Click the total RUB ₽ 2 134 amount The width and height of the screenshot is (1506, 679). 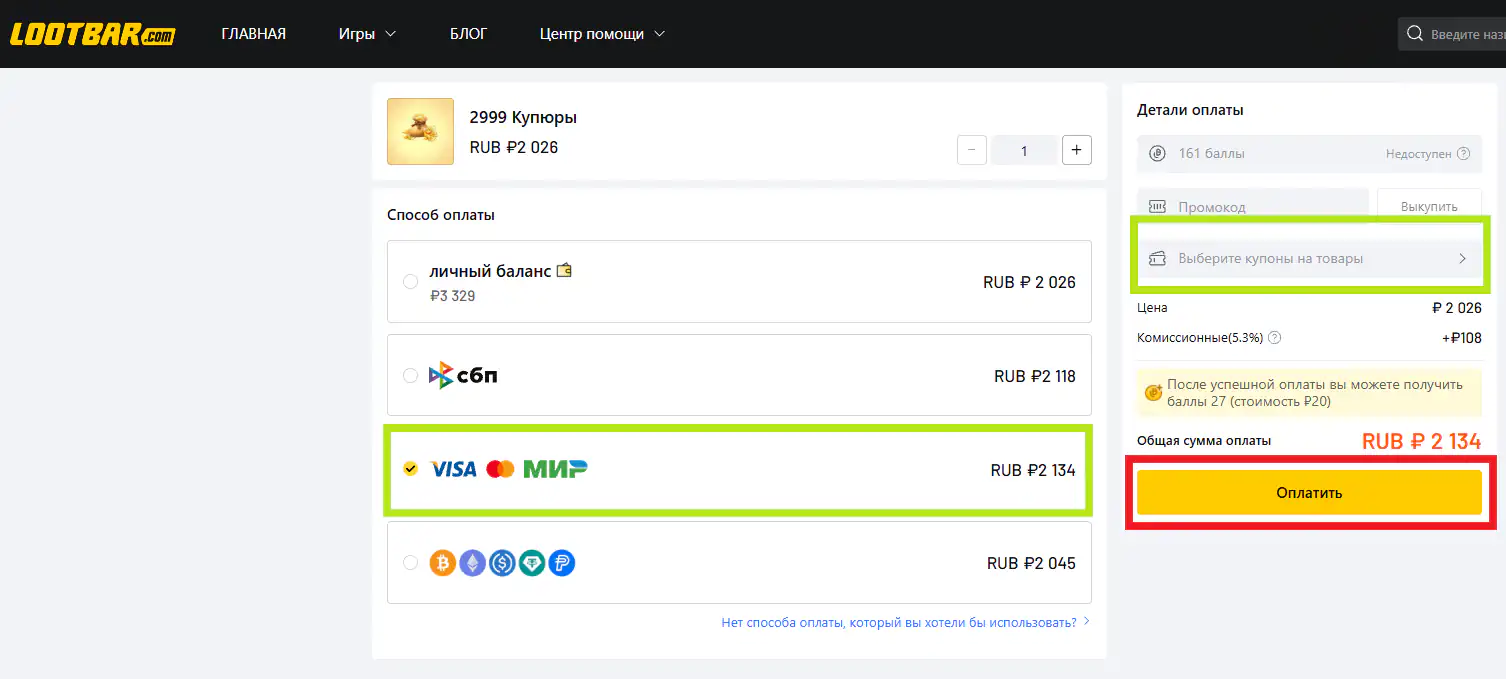click(1421, 441)
